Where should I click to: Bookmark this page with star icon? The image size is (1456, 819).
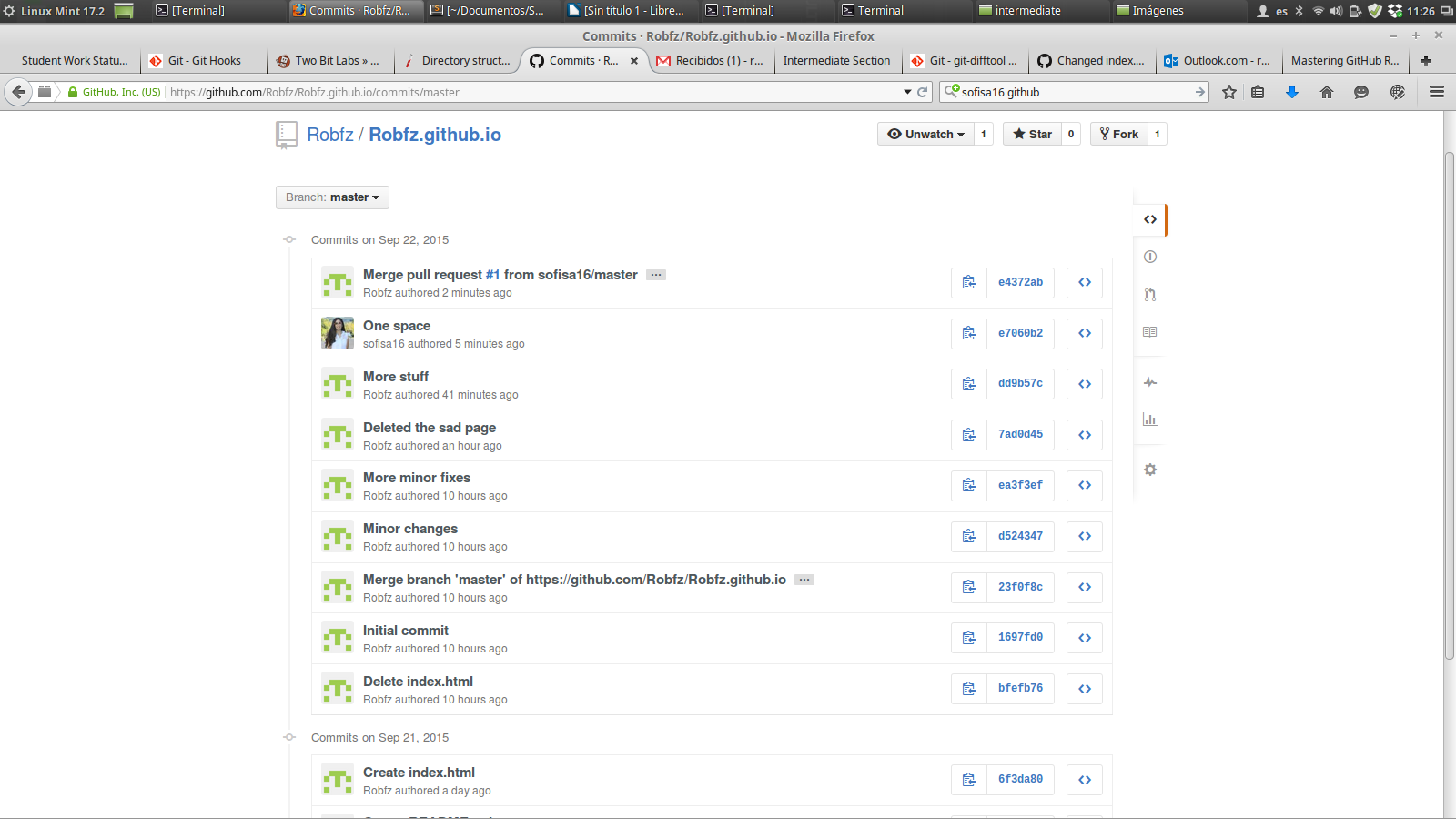click(1229, 92)
